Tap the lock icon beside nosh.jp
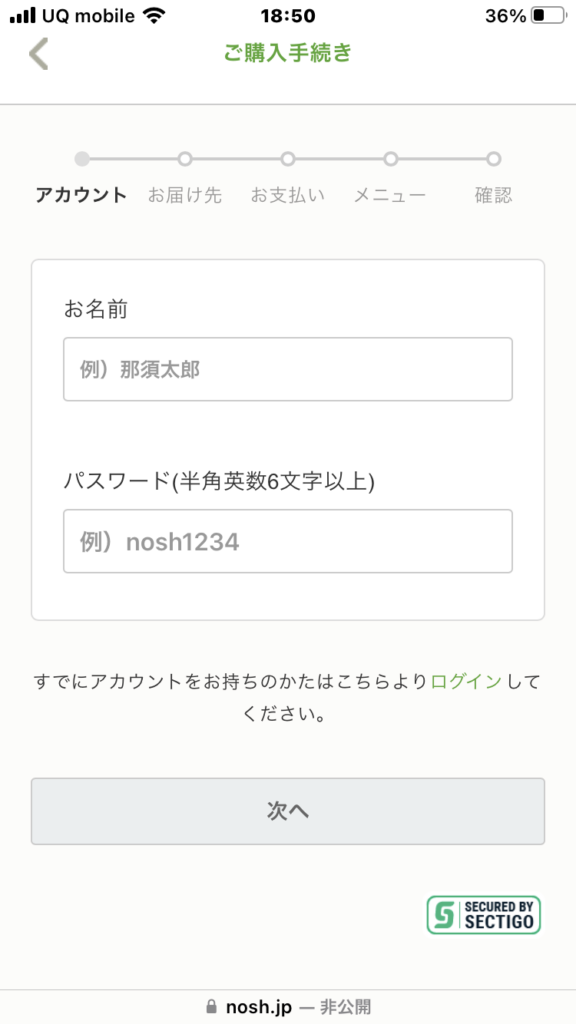 (210, 1006)
